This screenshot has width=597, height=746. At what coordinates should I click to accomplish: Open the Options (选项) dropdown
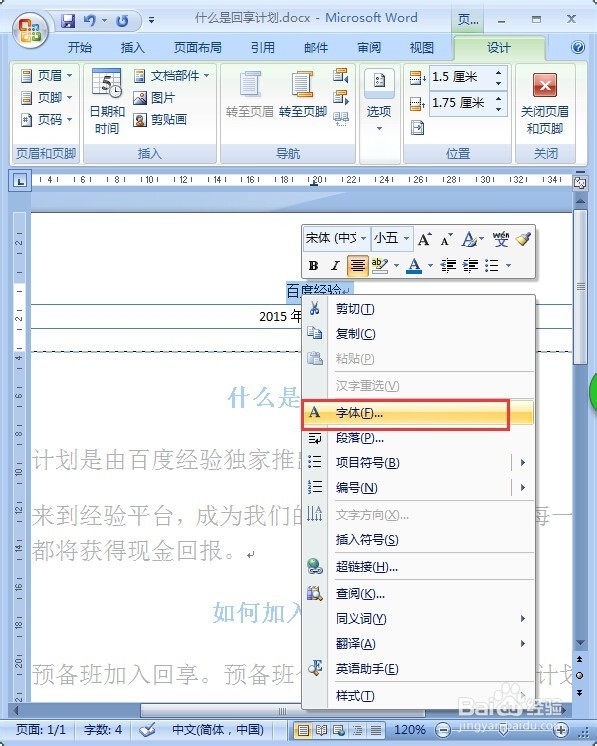[379, 102]
